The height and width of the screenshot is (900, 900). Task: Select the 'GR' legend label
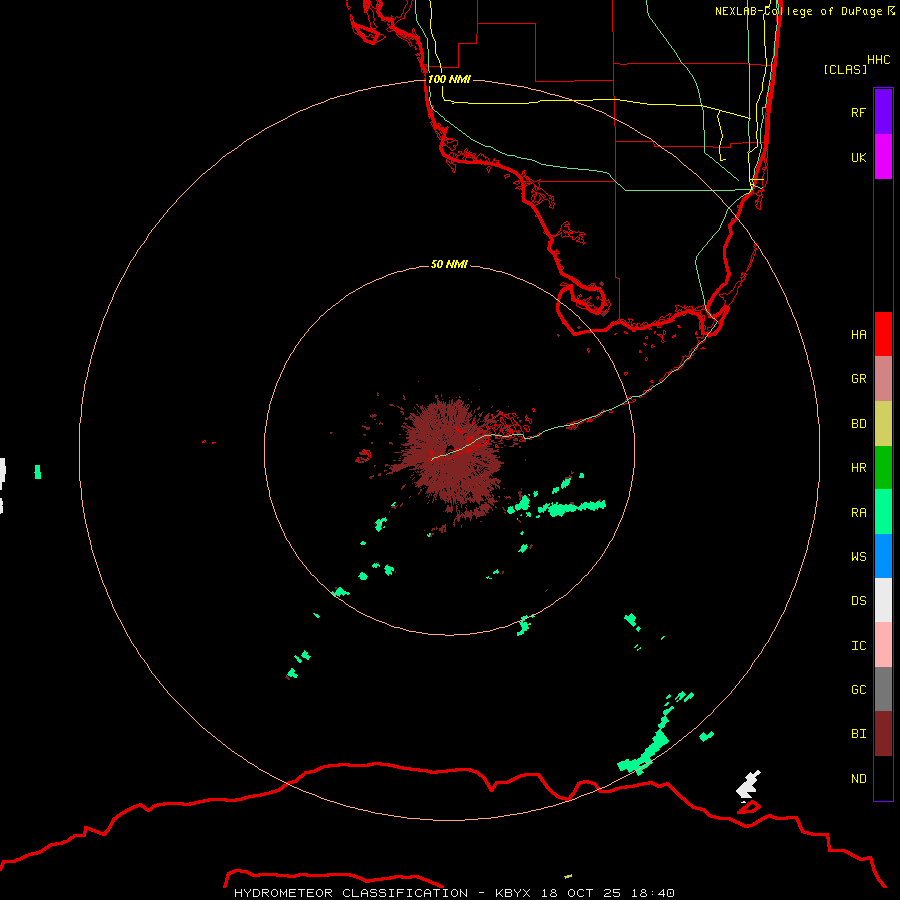[858, 379]
